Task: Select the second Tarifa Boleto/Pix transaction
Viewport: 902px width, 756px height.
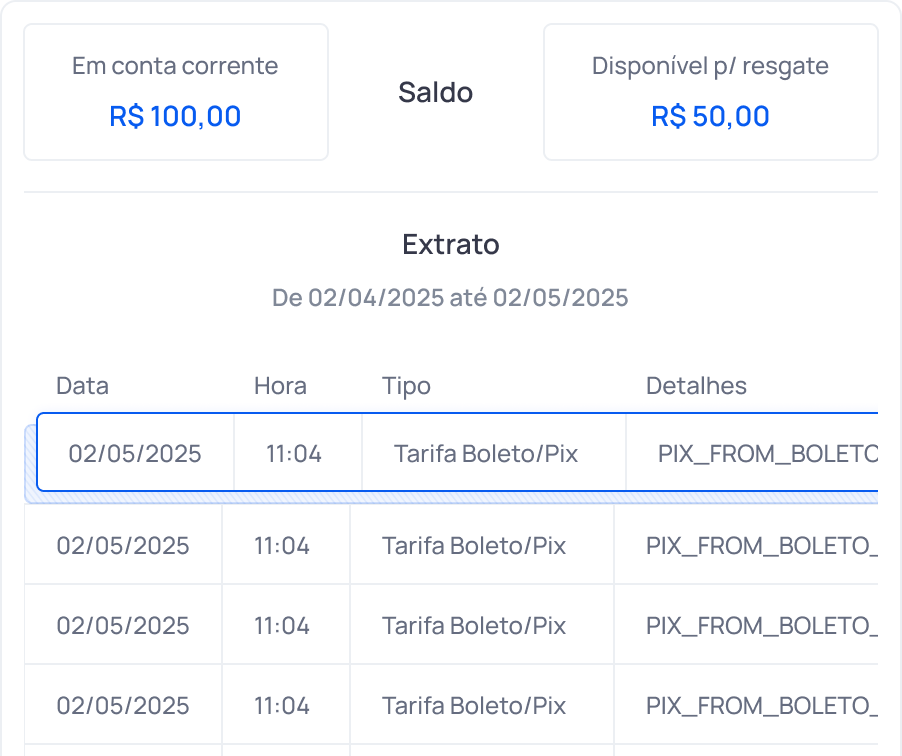Action: 450,544
